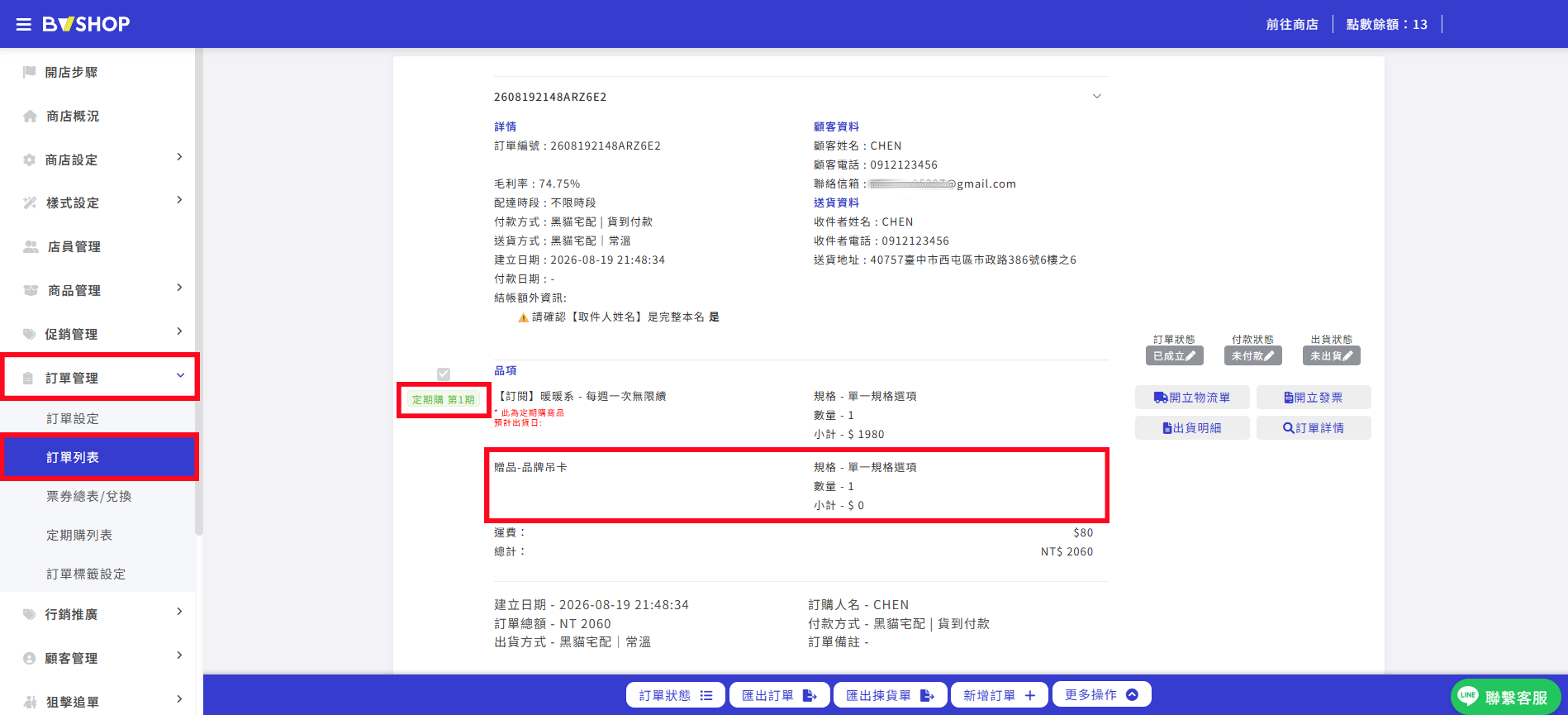The image size is (1568, 715).
Task: Click the people icon for 店員管理
Action: (31, 246)
